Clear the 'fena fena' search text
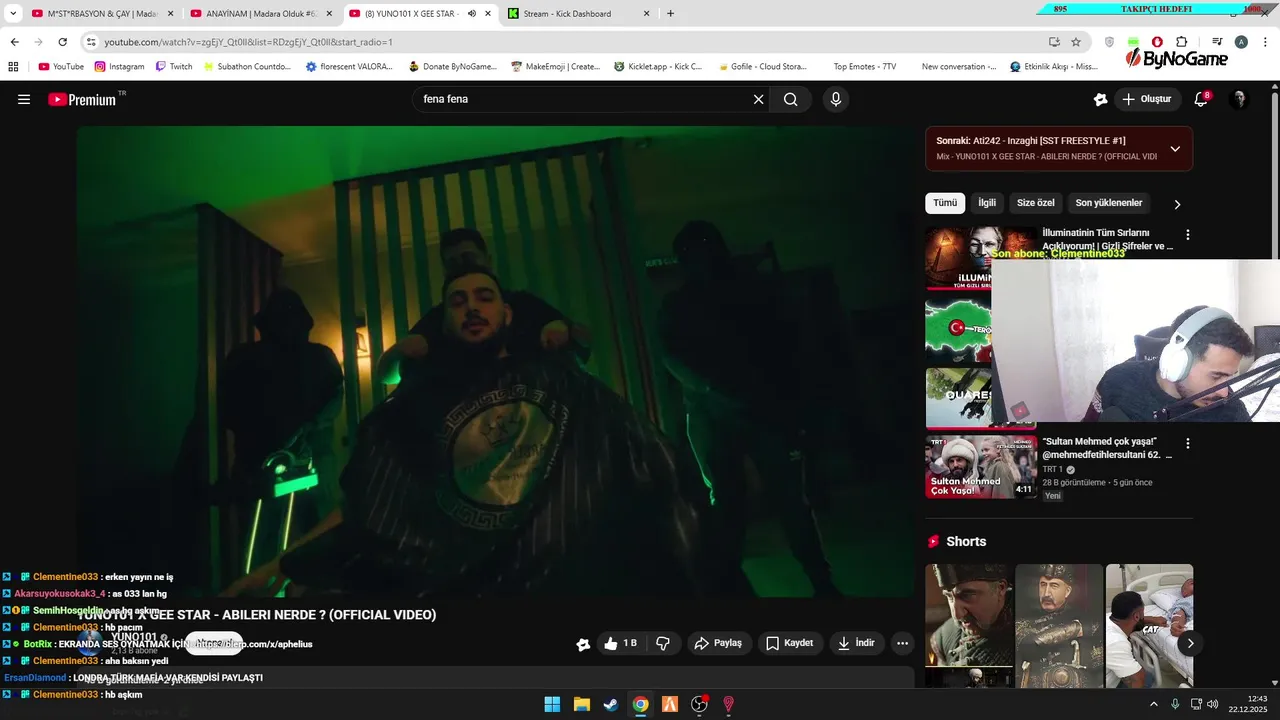 point(758,99)
